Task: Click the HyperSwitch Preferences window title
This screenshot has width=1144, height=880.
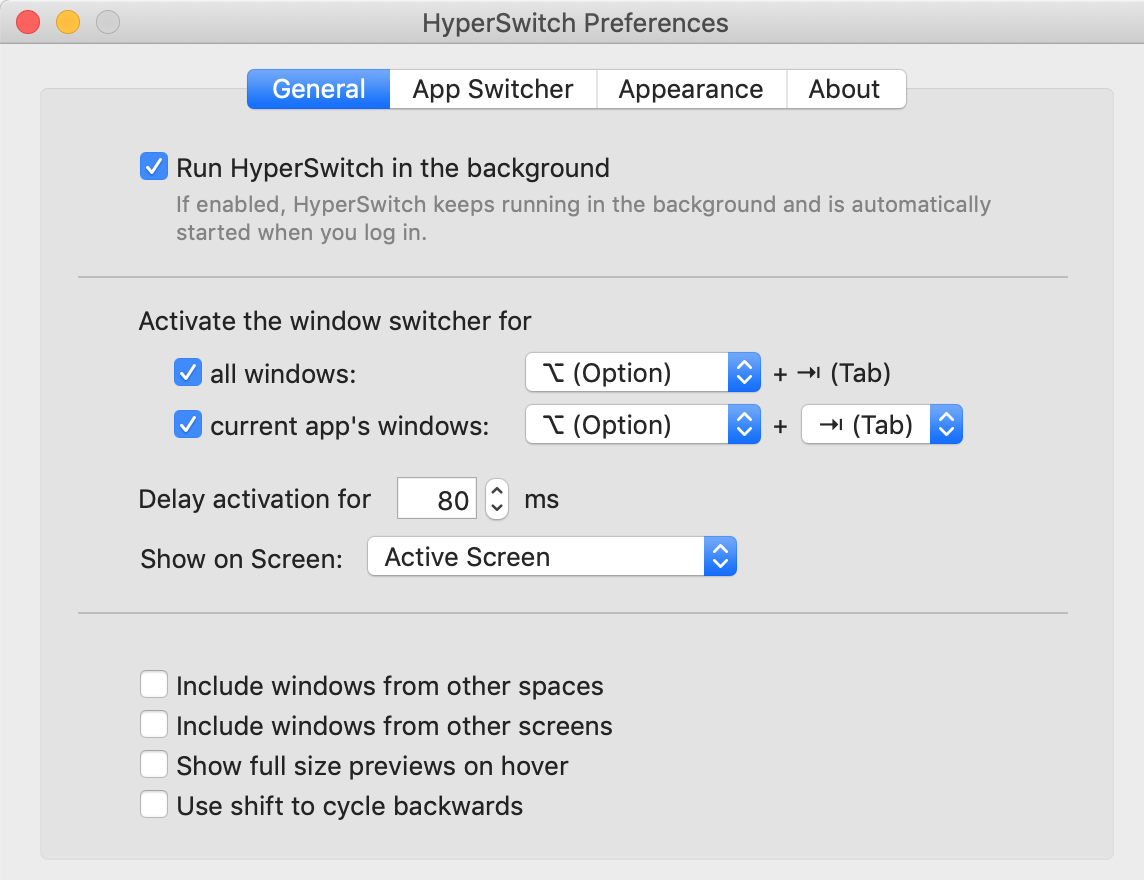Action: 575,23
